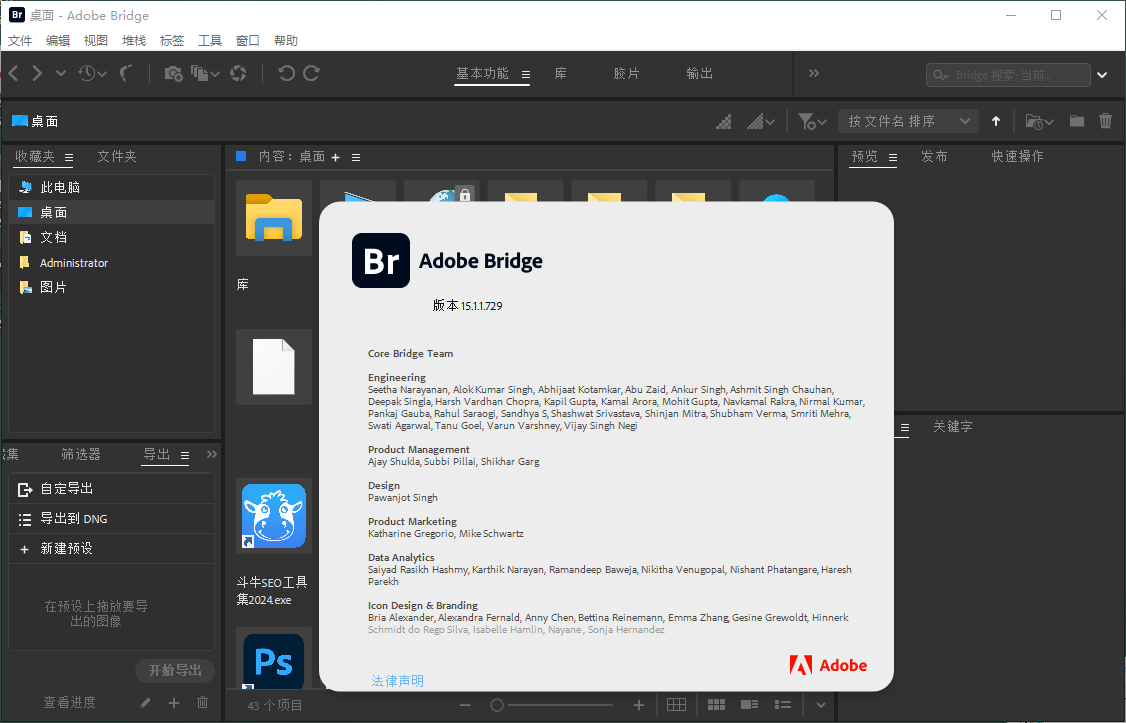The image size is (1126, 723).
Task: Switch to the 基本功能 workspace
Action: click(x=482, y=73)
